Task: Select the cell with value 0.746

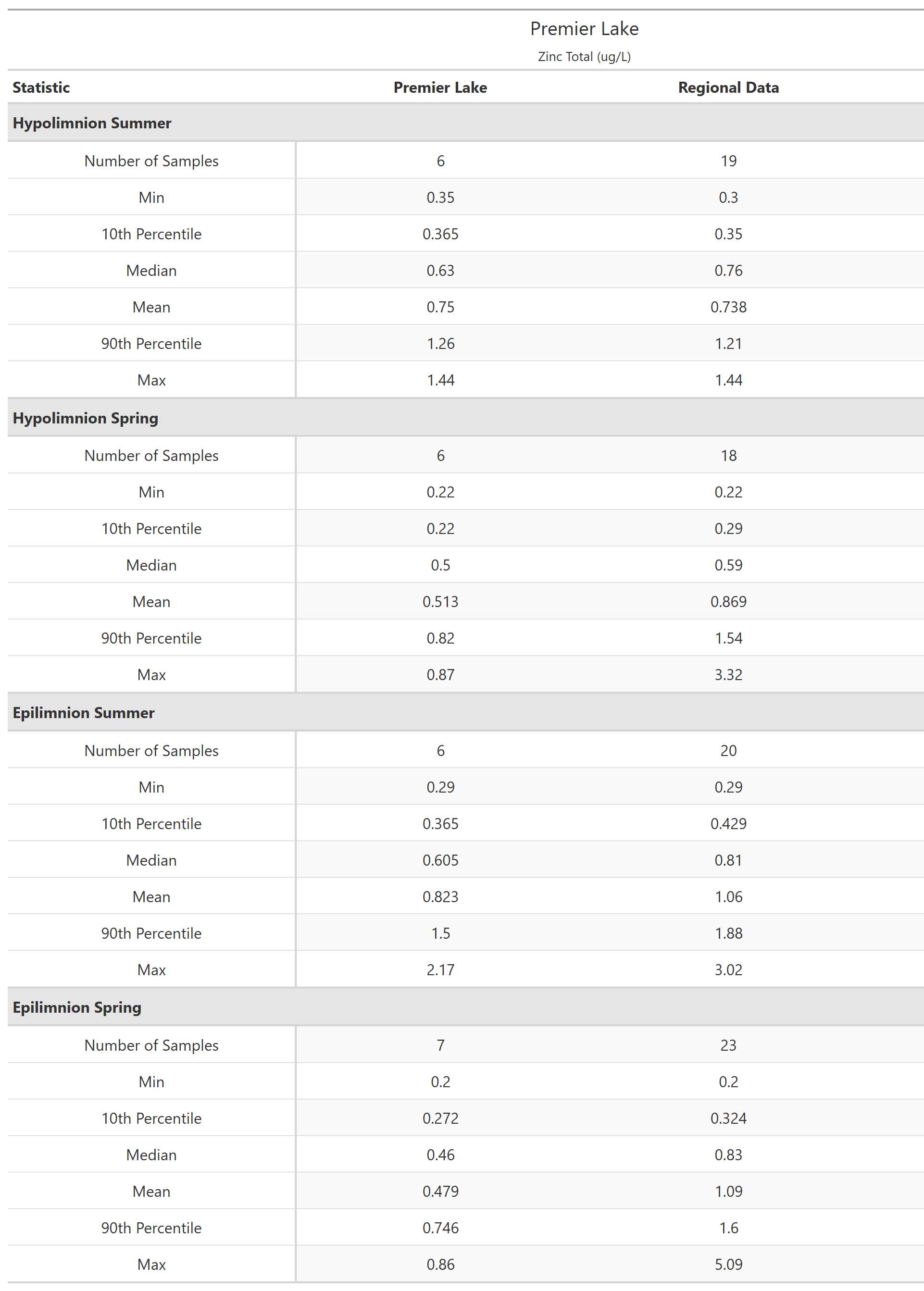Action: [x=440, y=1228]
